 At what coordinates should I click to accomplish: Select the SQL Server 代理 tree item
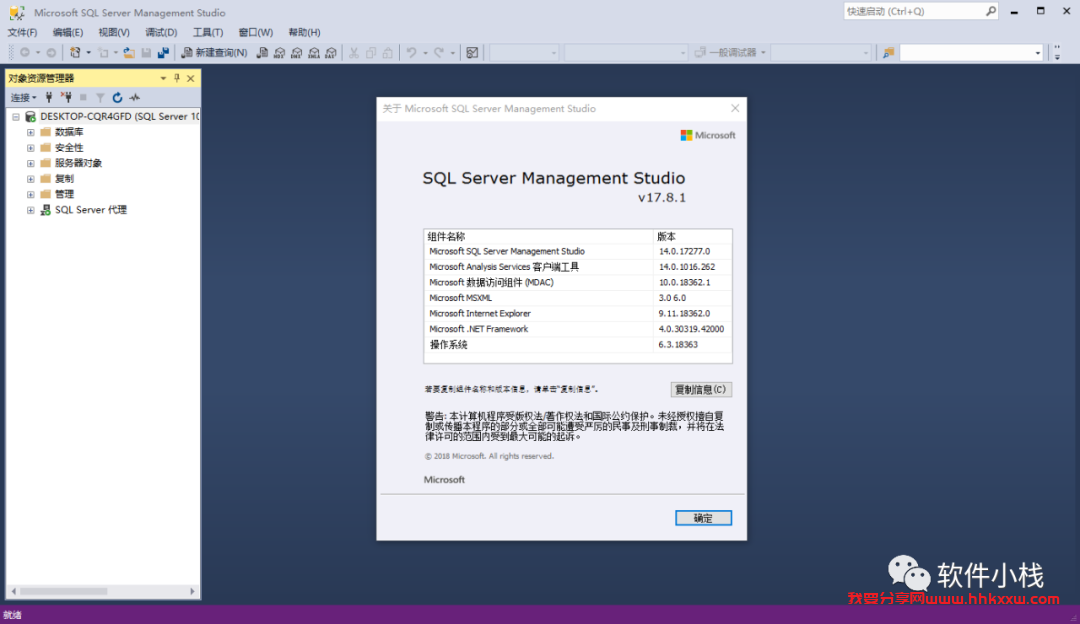point(91,210)
